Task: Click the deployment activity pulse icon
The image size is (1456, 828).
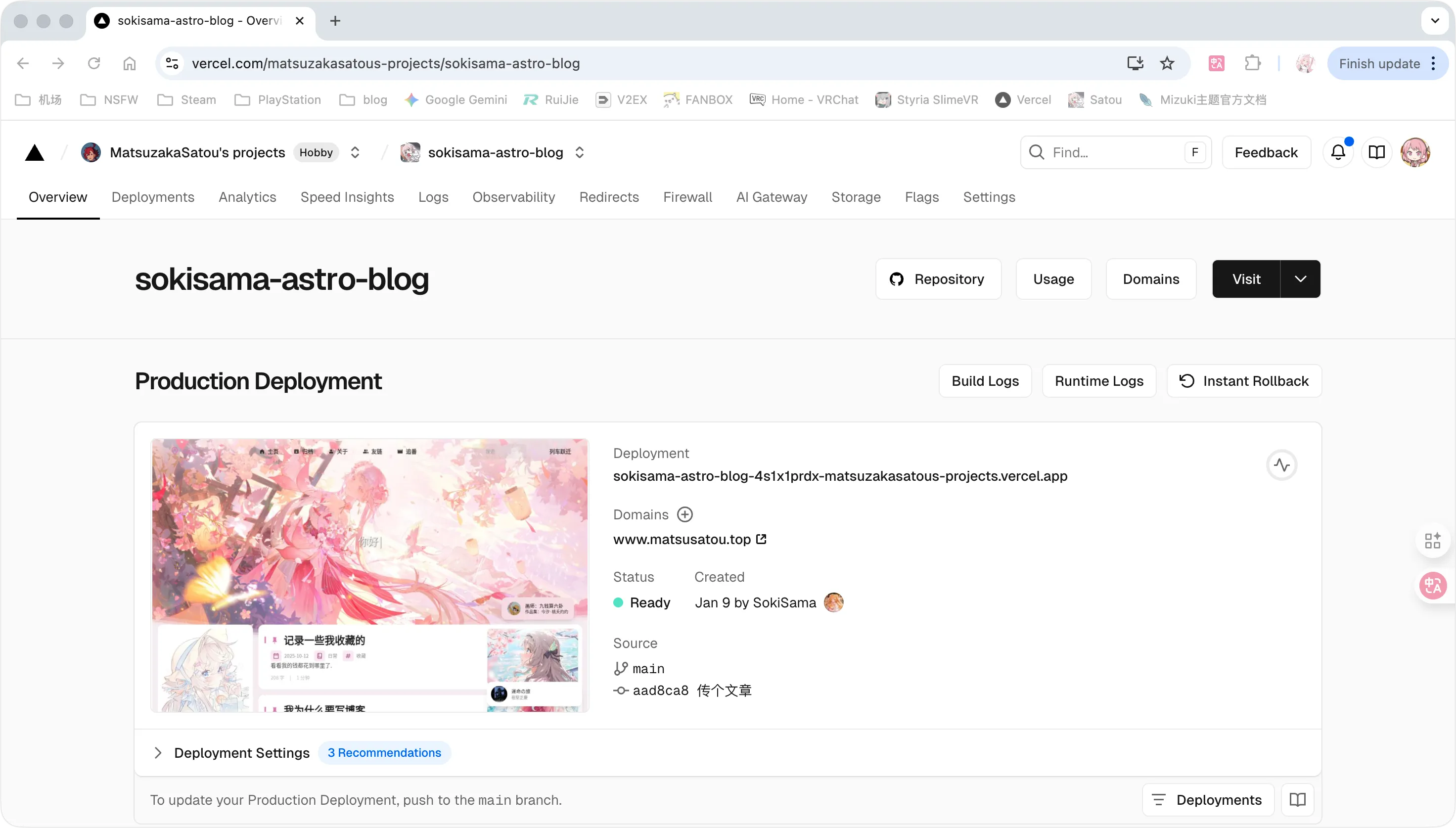Action: (1281, 465)
